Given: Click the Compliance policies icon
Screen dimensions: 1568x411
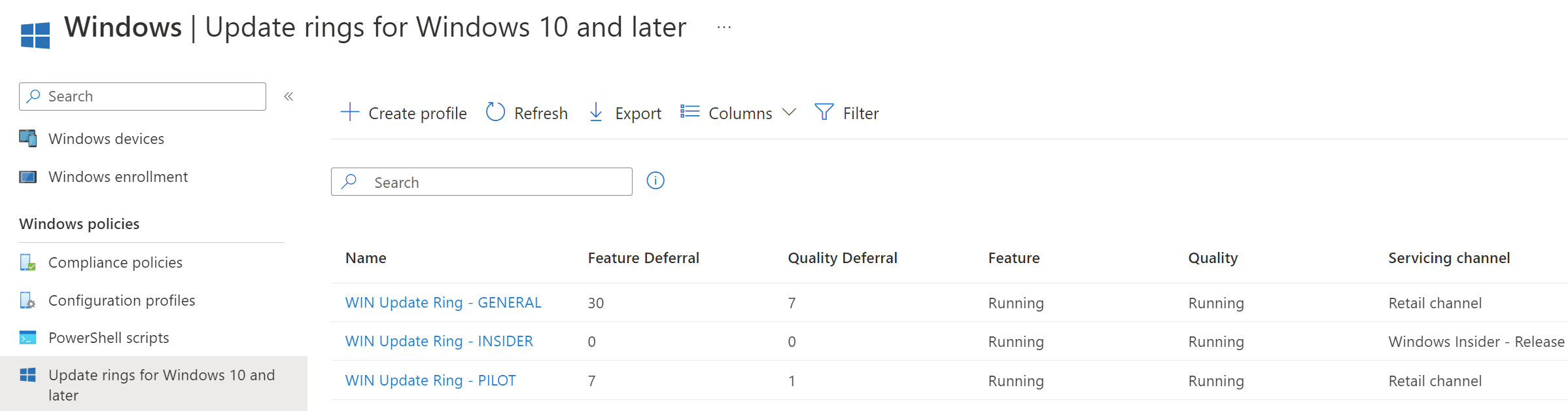Looking at the screenshot, I should (x=28, y=262).
